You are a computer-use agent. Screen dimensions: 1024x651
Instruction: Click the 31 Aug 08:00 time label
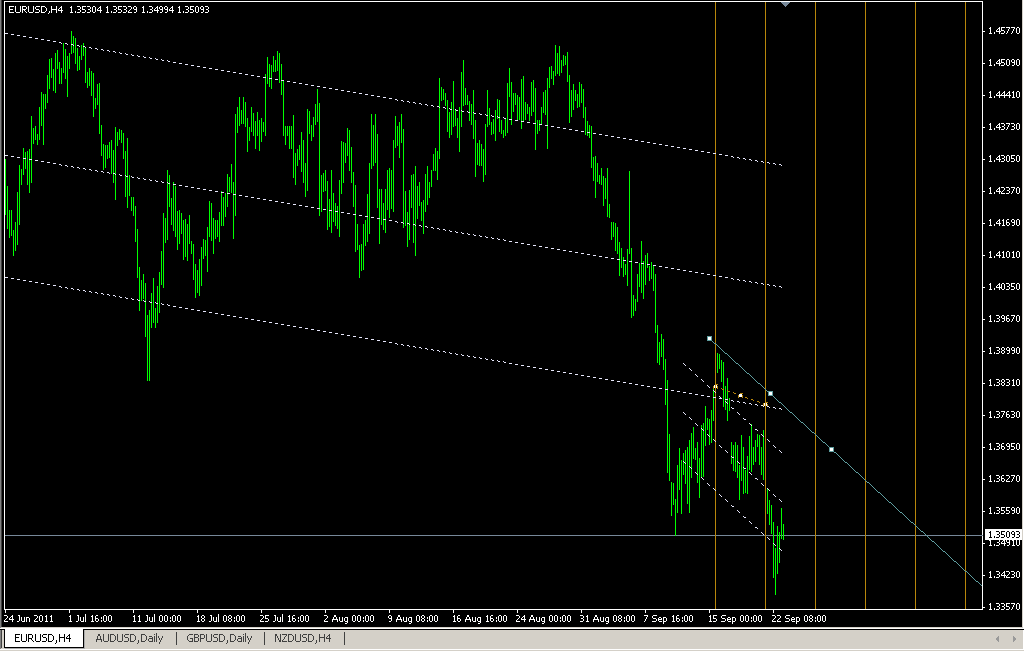[607, 618]
